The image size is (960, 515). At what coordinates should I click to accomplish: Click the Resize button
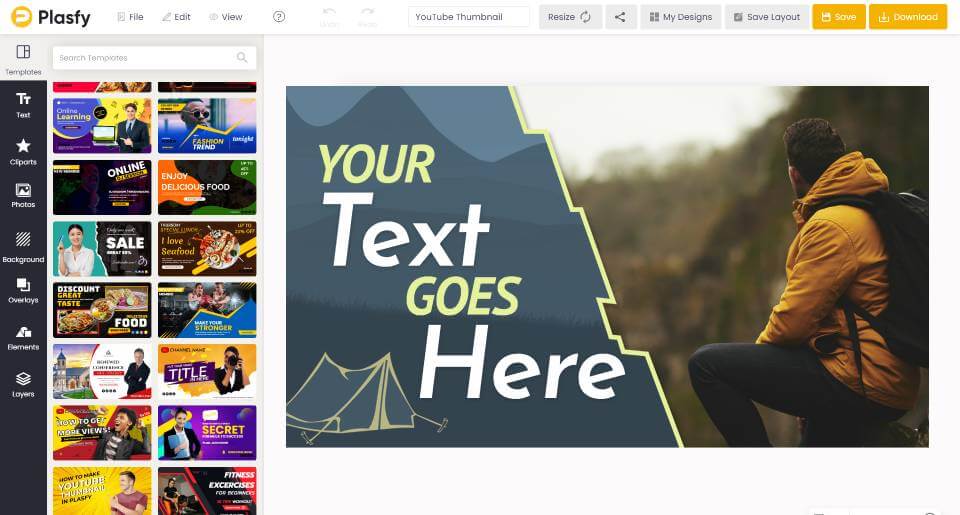(570, 17)
